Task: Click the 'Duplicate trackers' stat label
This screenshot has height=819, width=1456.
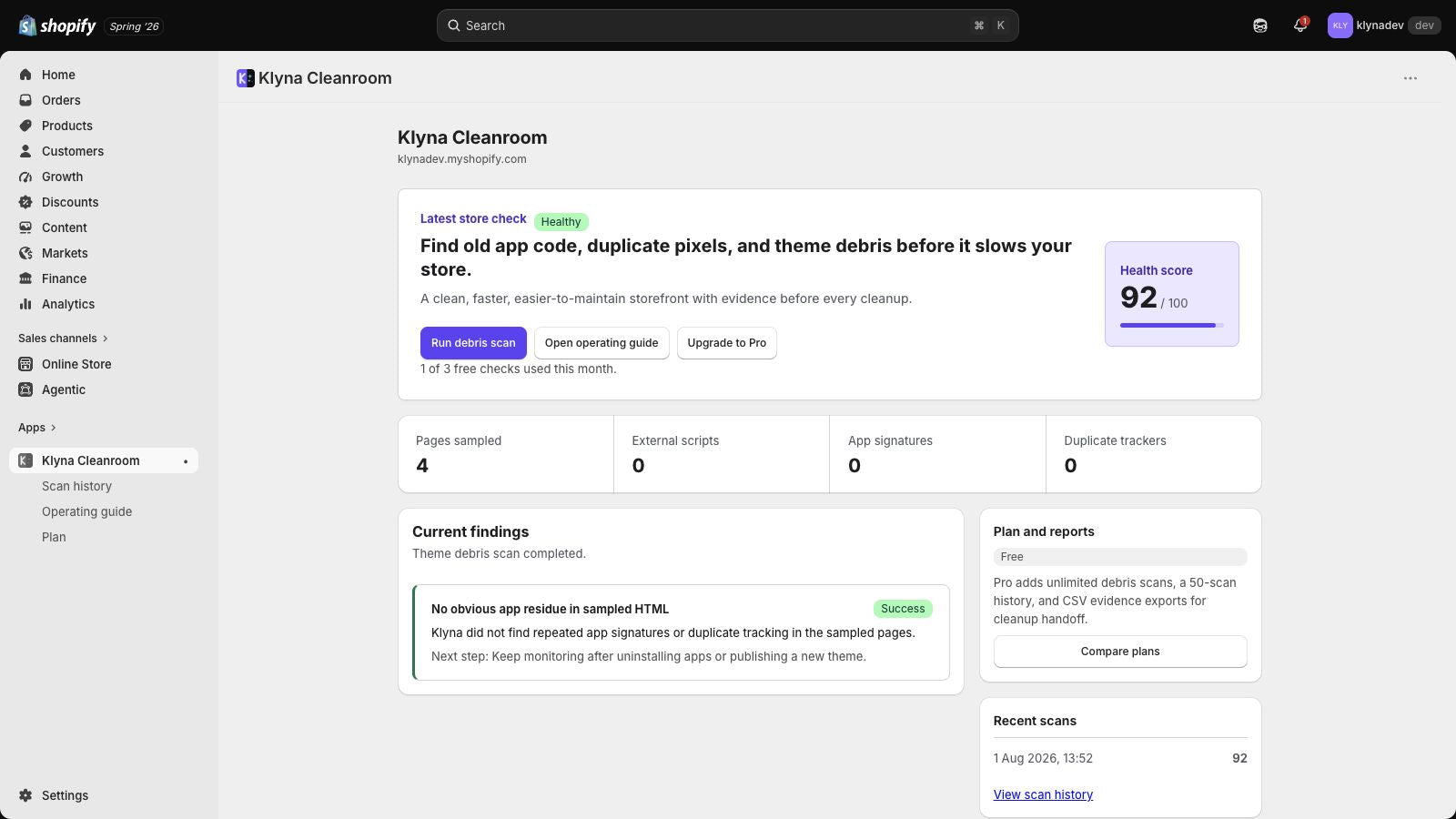Action: coord(1115,440)
